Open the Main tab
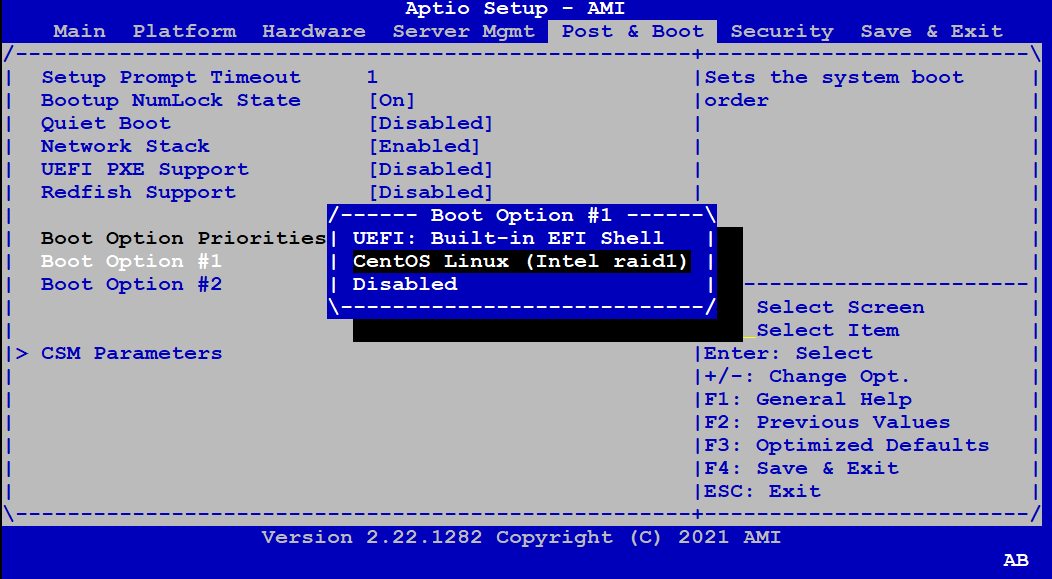 click(79, 32)
